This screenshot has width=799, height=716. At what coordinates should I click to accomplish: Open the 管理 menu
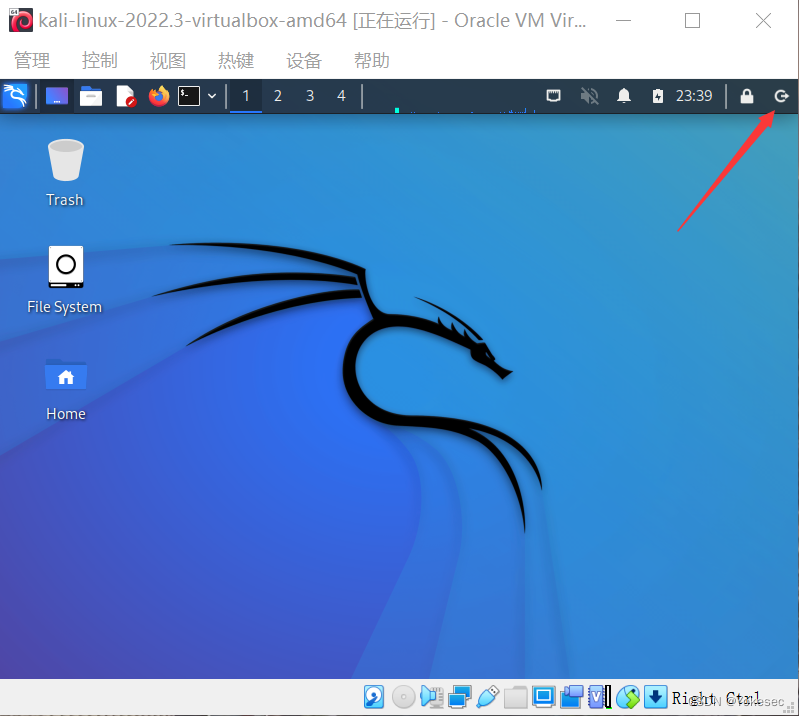[x=32, y=61]
